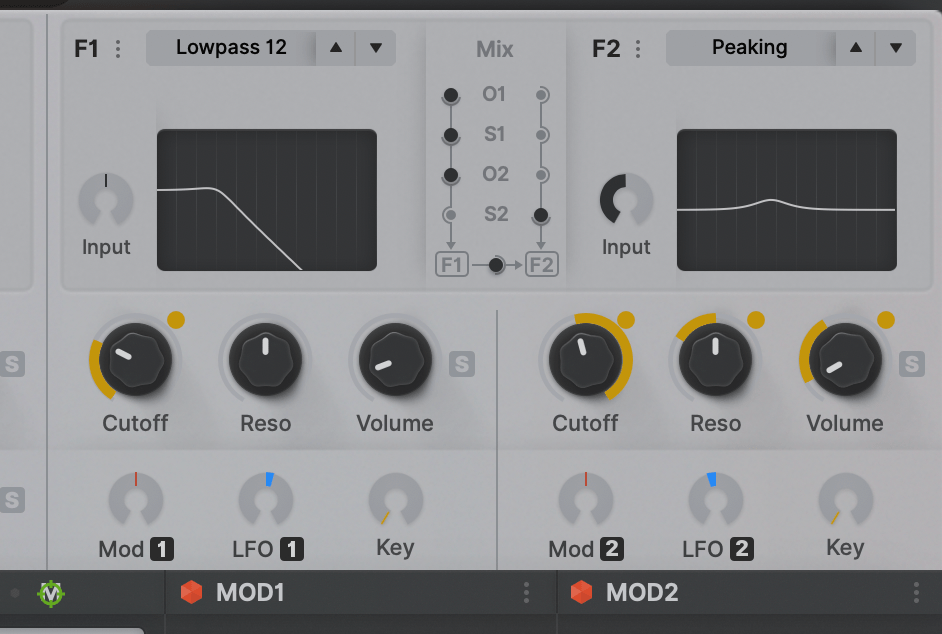Click the F1 Key tracking knob
Viewport: 942px width, 634px height.
click(396, 500)
